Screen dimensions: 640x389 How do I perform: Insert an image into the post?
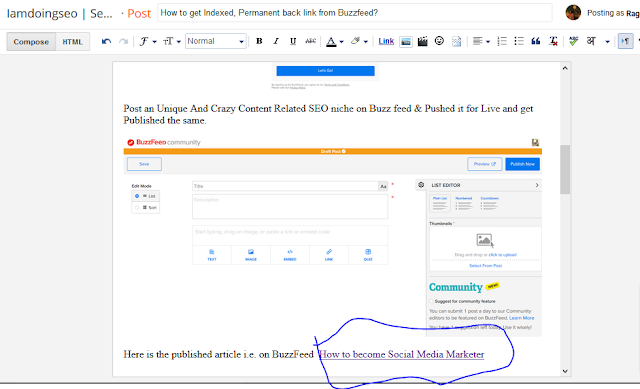tap(406, 41)
